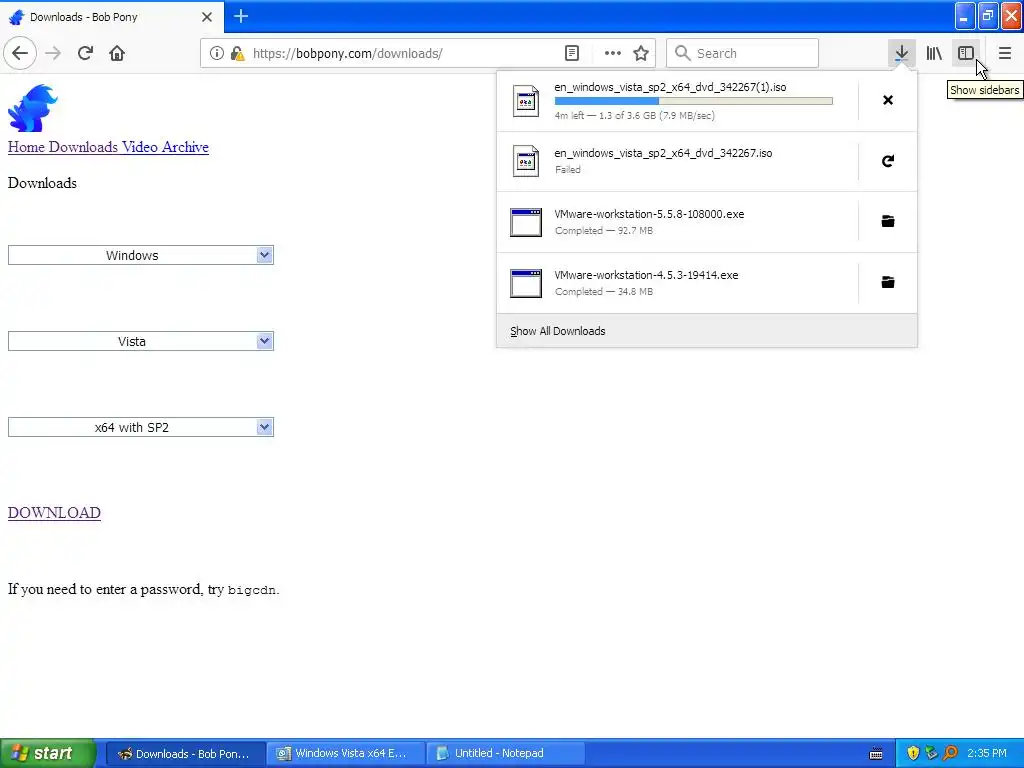Open the Downloads navigation link
The width and height of the screenshot is (1024, 768).
(x=84, y=147)
